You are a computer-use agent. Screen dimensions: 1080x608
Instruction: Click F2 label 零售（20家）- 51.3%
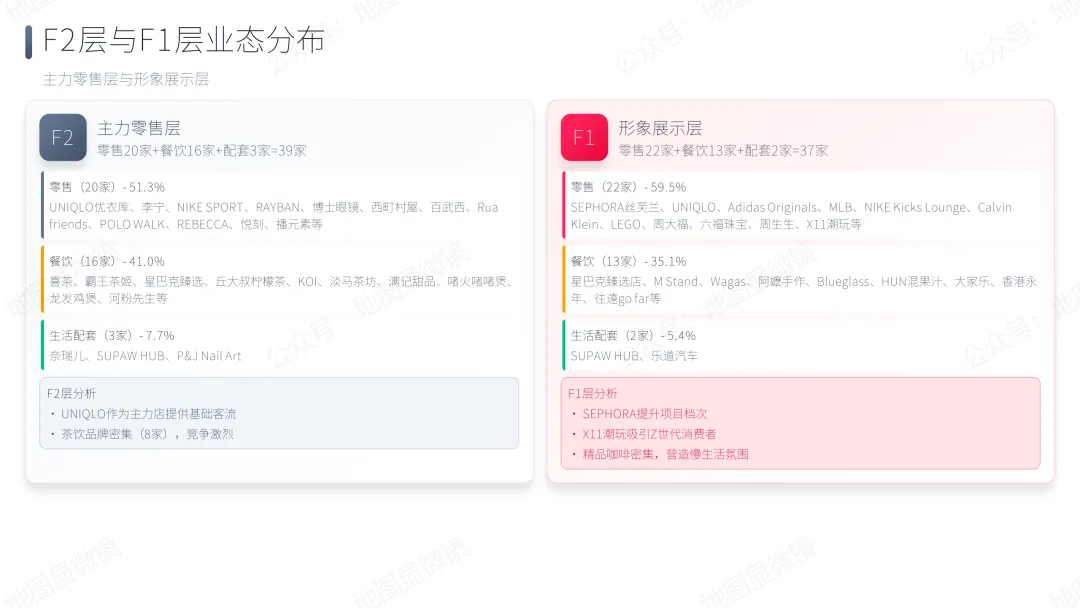(x=107, y=187)
